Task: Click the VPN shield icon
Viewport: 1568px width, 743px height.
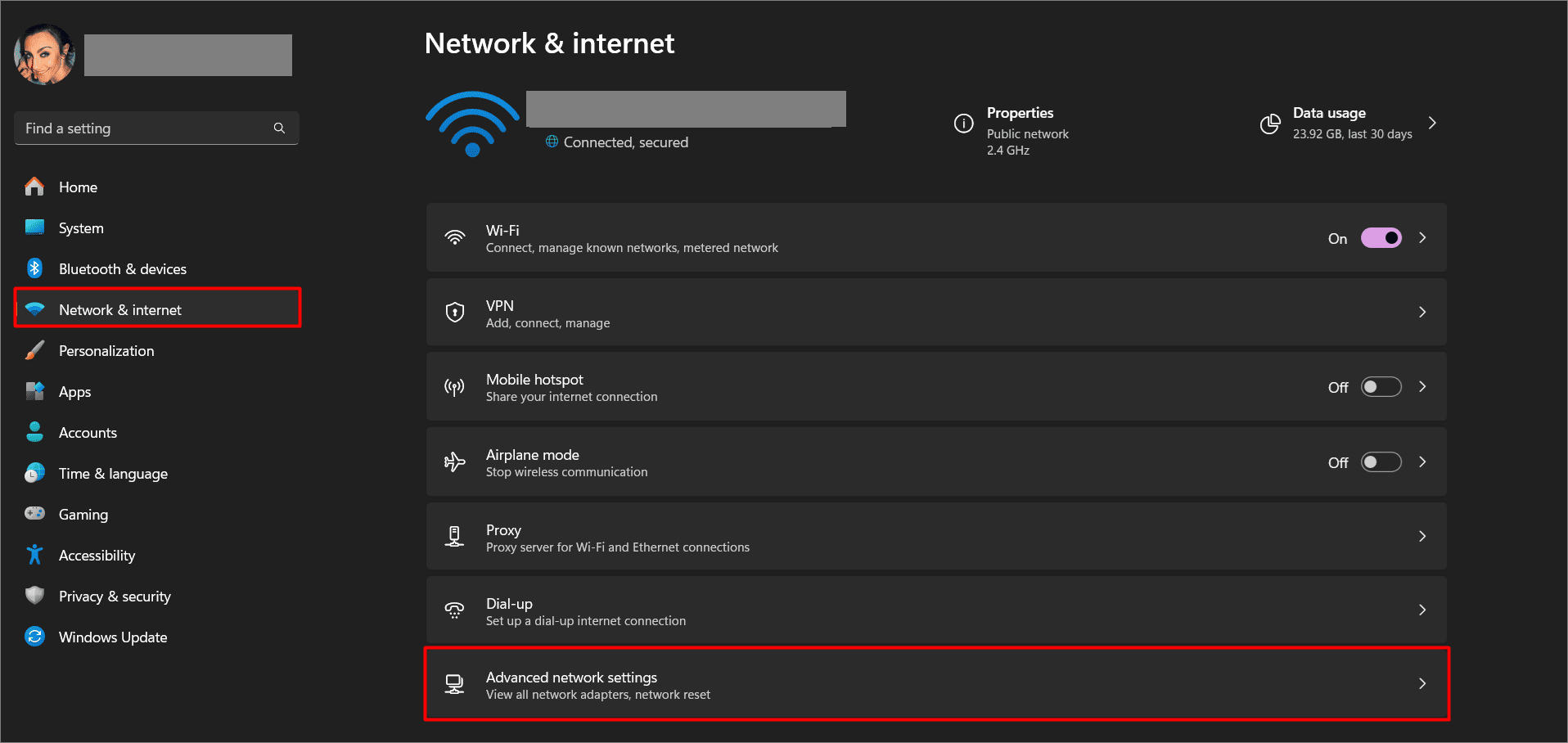Action: click(x=455, y=312)
